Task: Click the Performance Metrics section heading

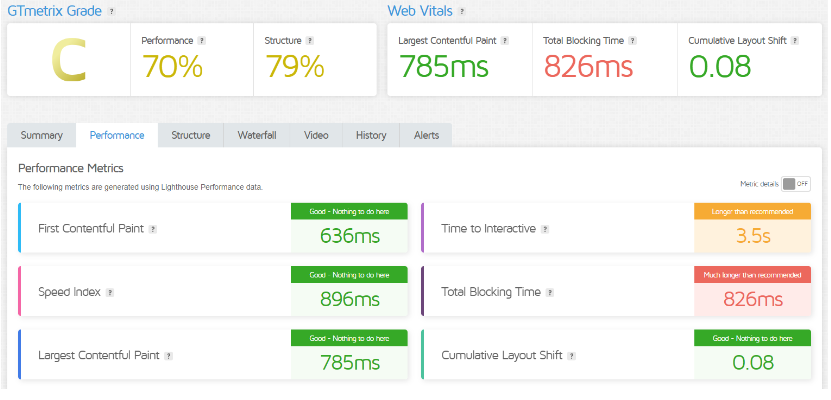Action: coord(71,168)
